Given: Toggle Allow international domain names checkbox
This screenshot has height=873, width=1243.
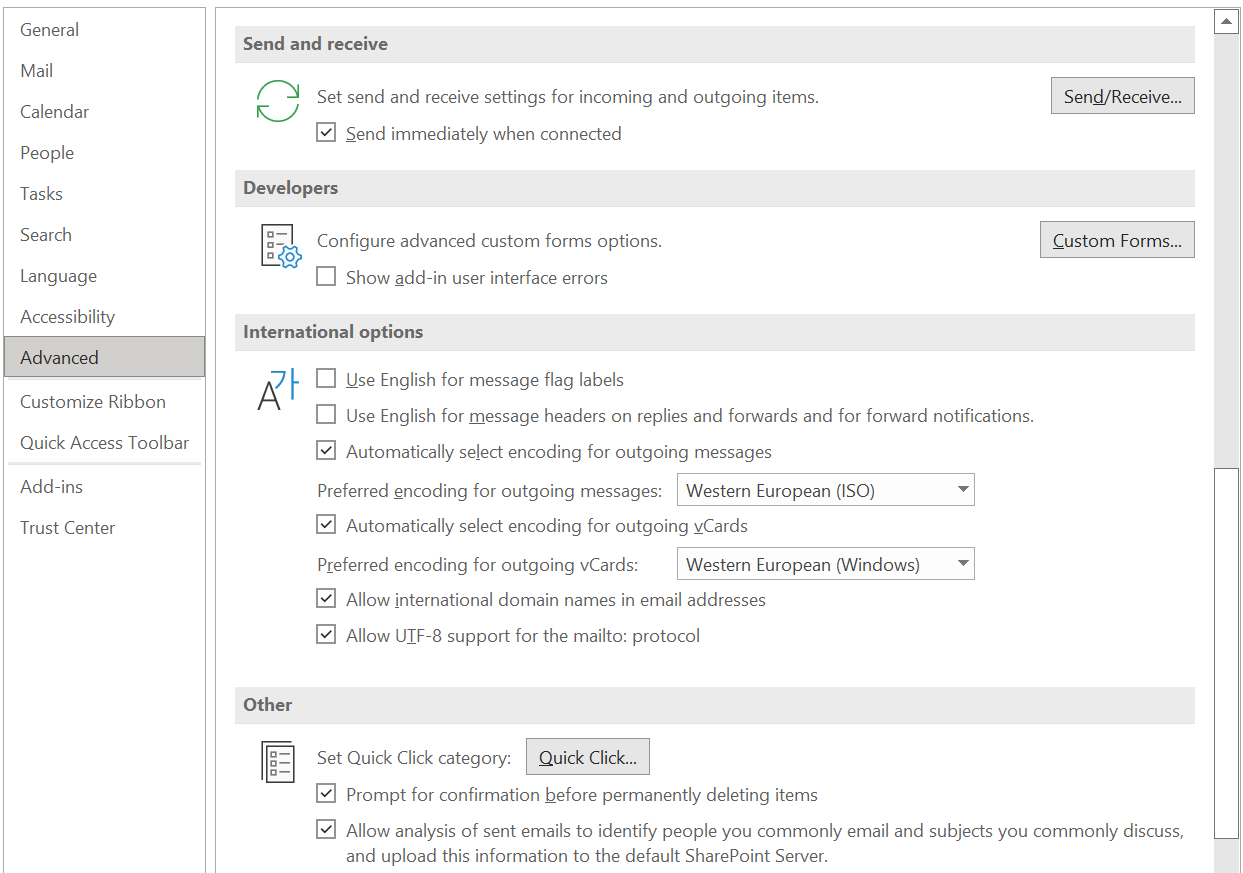Looking at the screenshot, I should 326,598.
